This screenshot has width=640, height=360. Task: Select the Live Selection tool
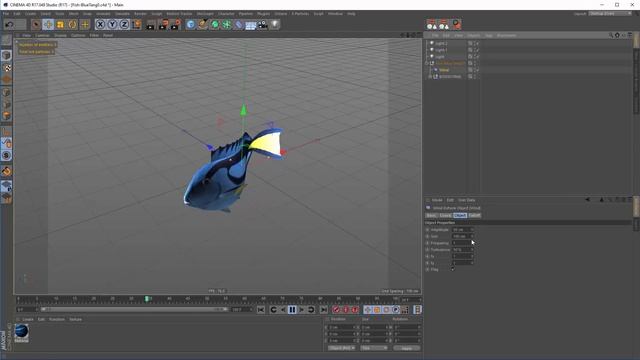[36, 24]
